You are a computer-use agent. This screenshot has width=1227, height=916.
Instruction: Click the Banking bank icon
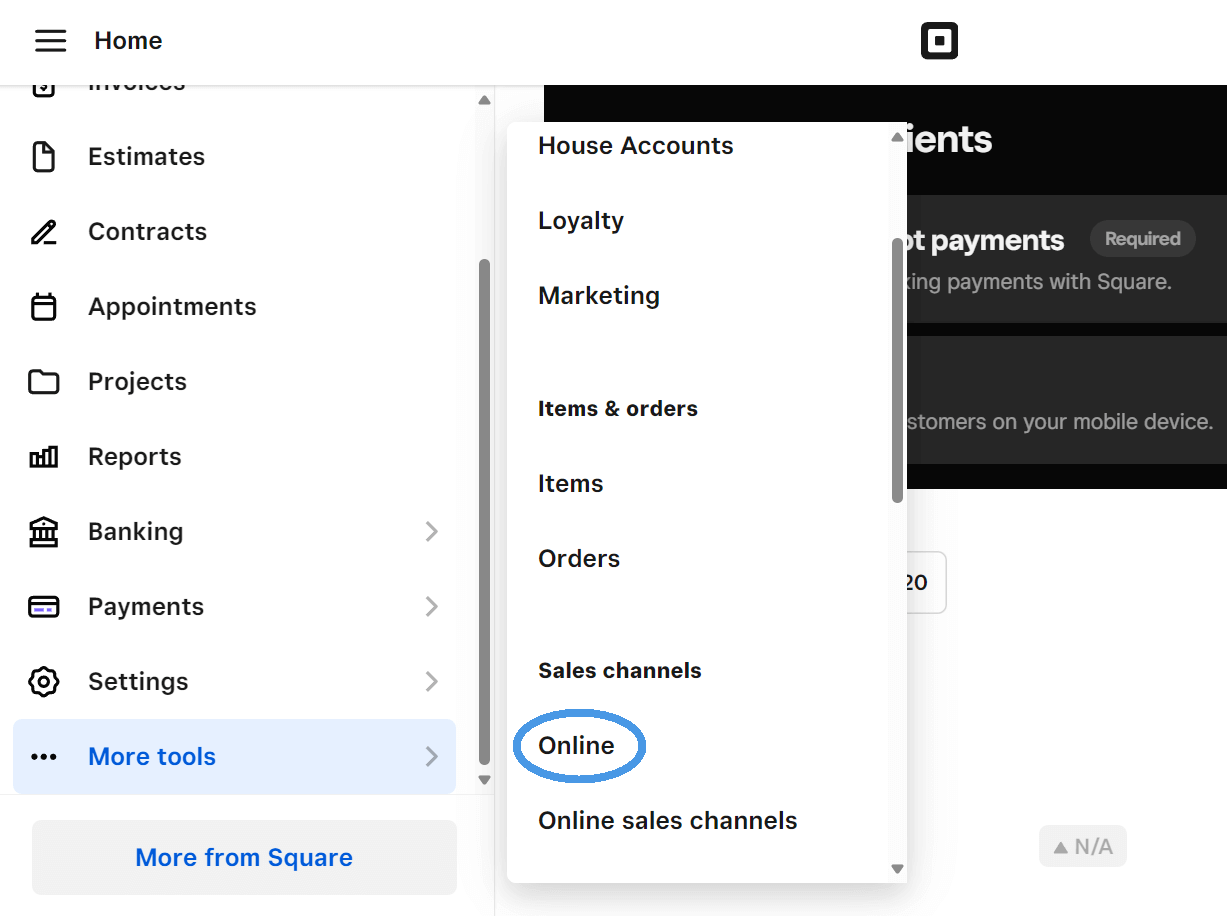tap(44, 531)
